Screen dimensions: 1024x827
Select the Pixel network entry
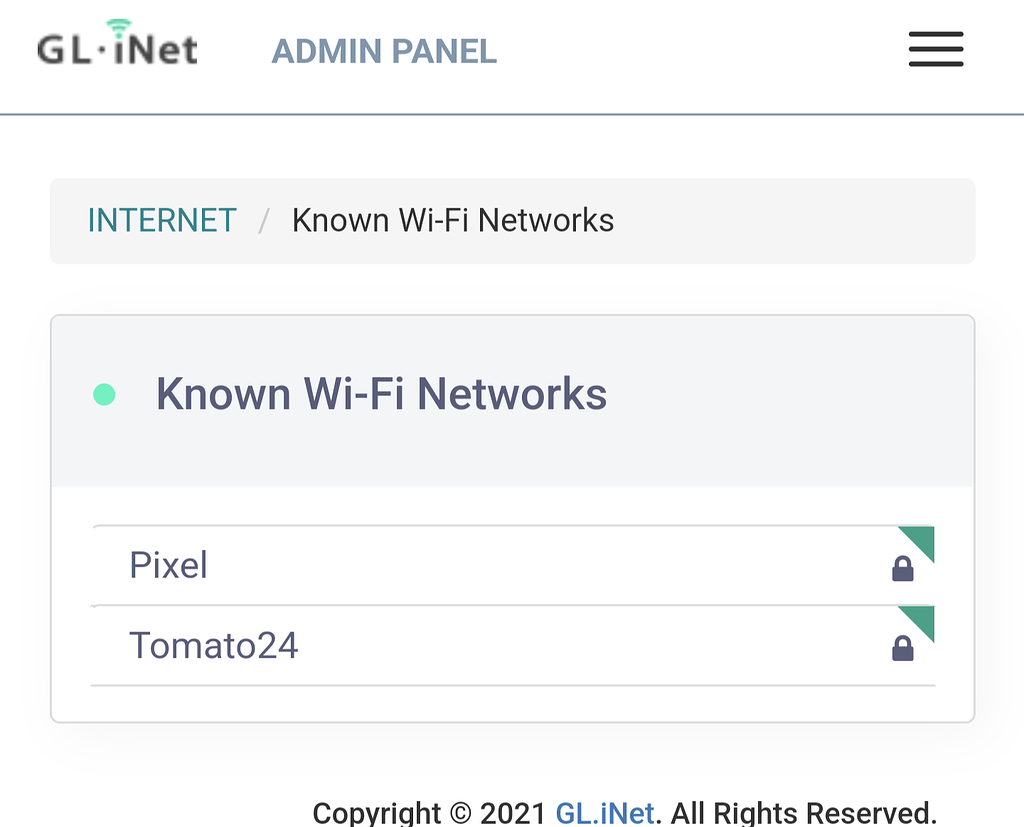tap(168, 565)
